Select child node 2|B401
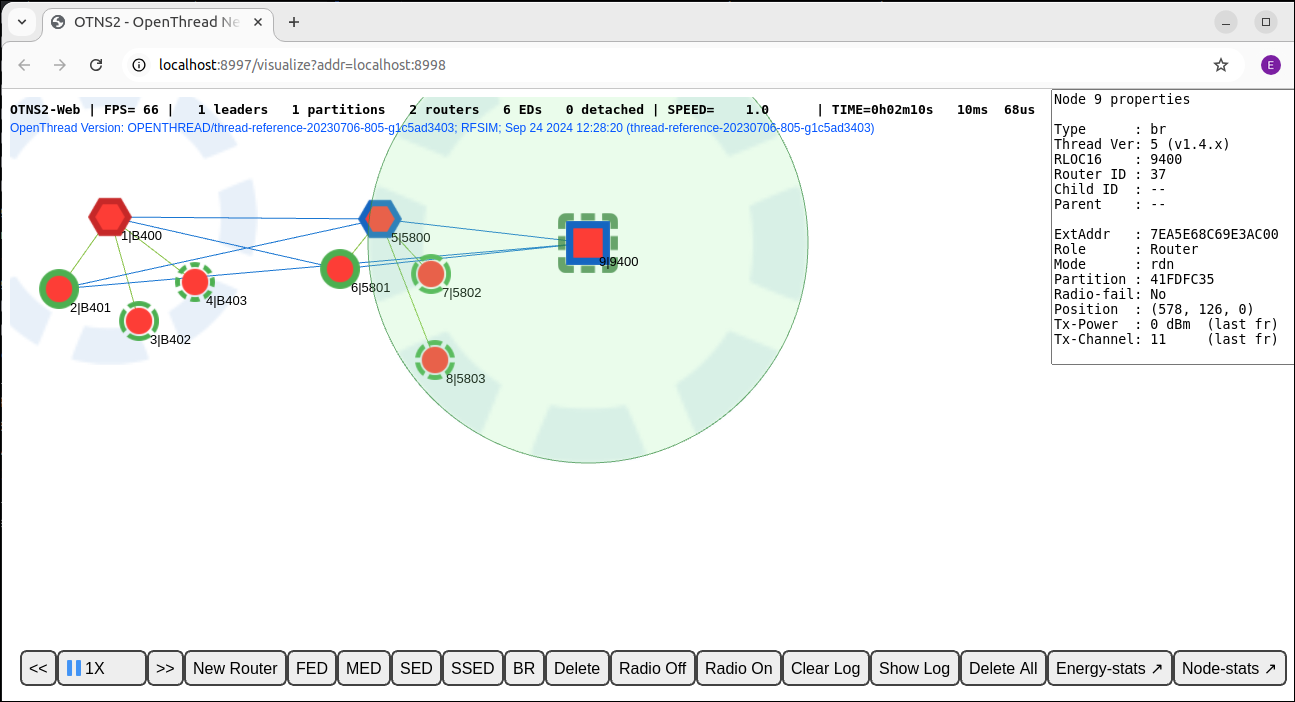Viewport: 1295px width, 702px height. 59,288
